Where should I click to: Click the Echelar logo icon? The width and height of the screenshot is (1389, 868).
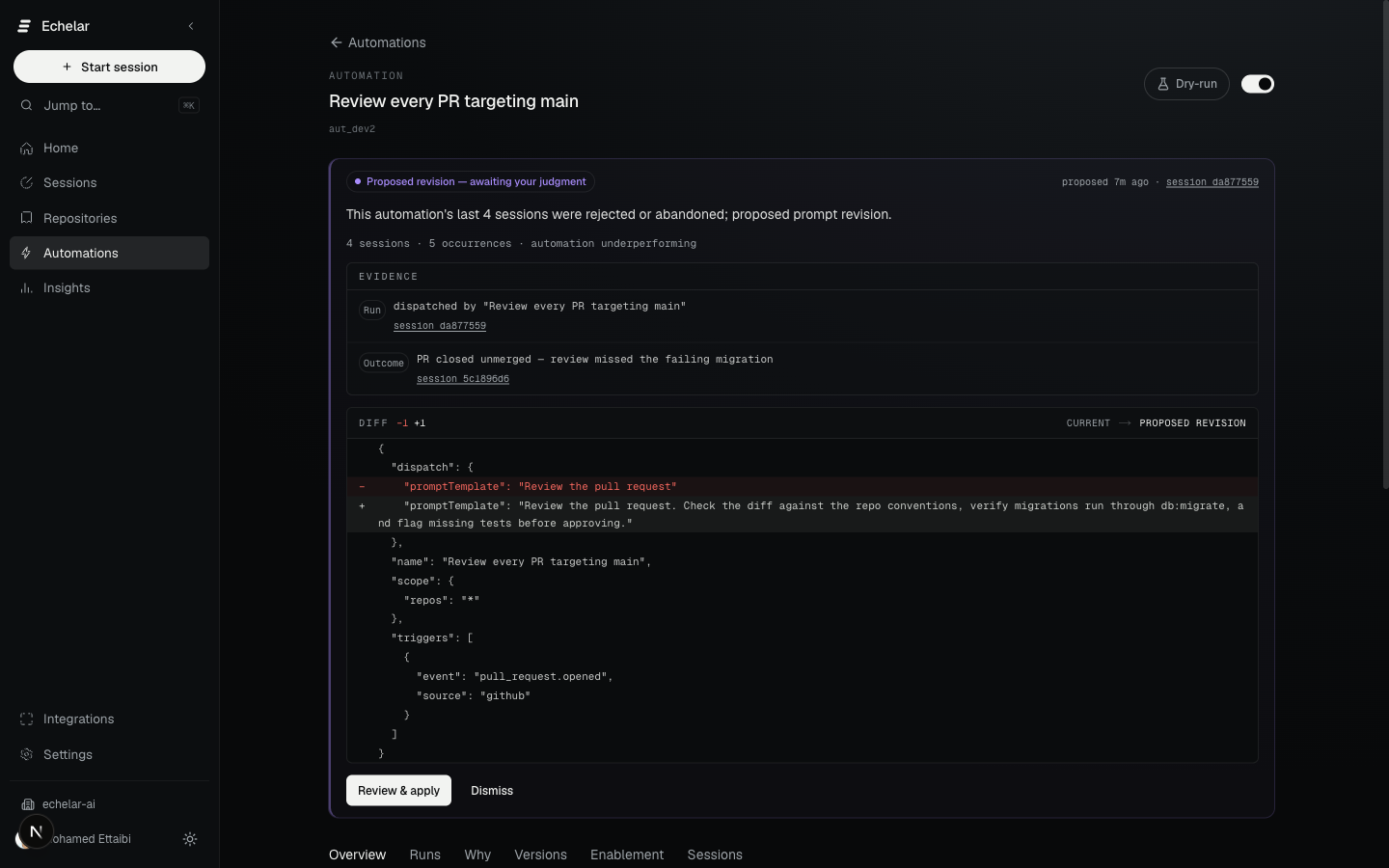click(24, 26)
